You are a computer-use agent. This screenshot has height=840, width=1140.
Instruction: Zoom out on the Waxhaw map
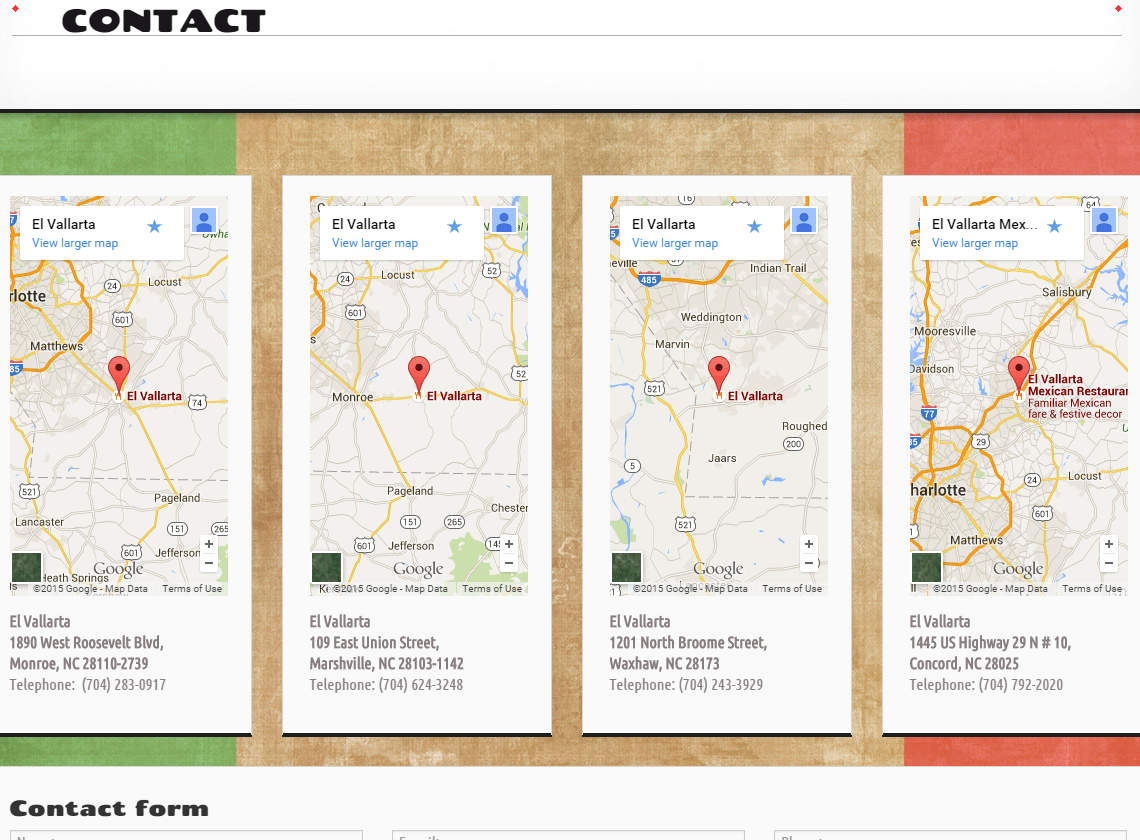[808, 562]
